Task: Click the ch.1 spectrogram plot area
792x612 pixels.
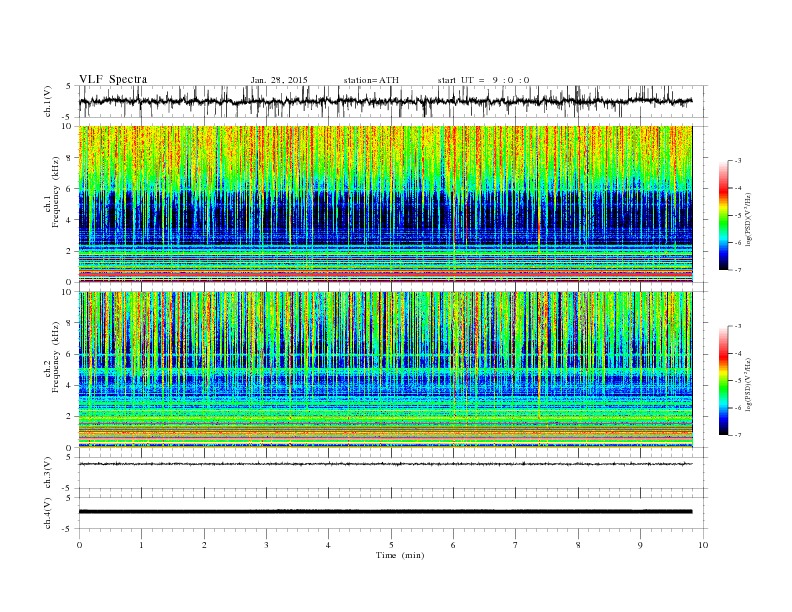Action: tap(385, 204)
